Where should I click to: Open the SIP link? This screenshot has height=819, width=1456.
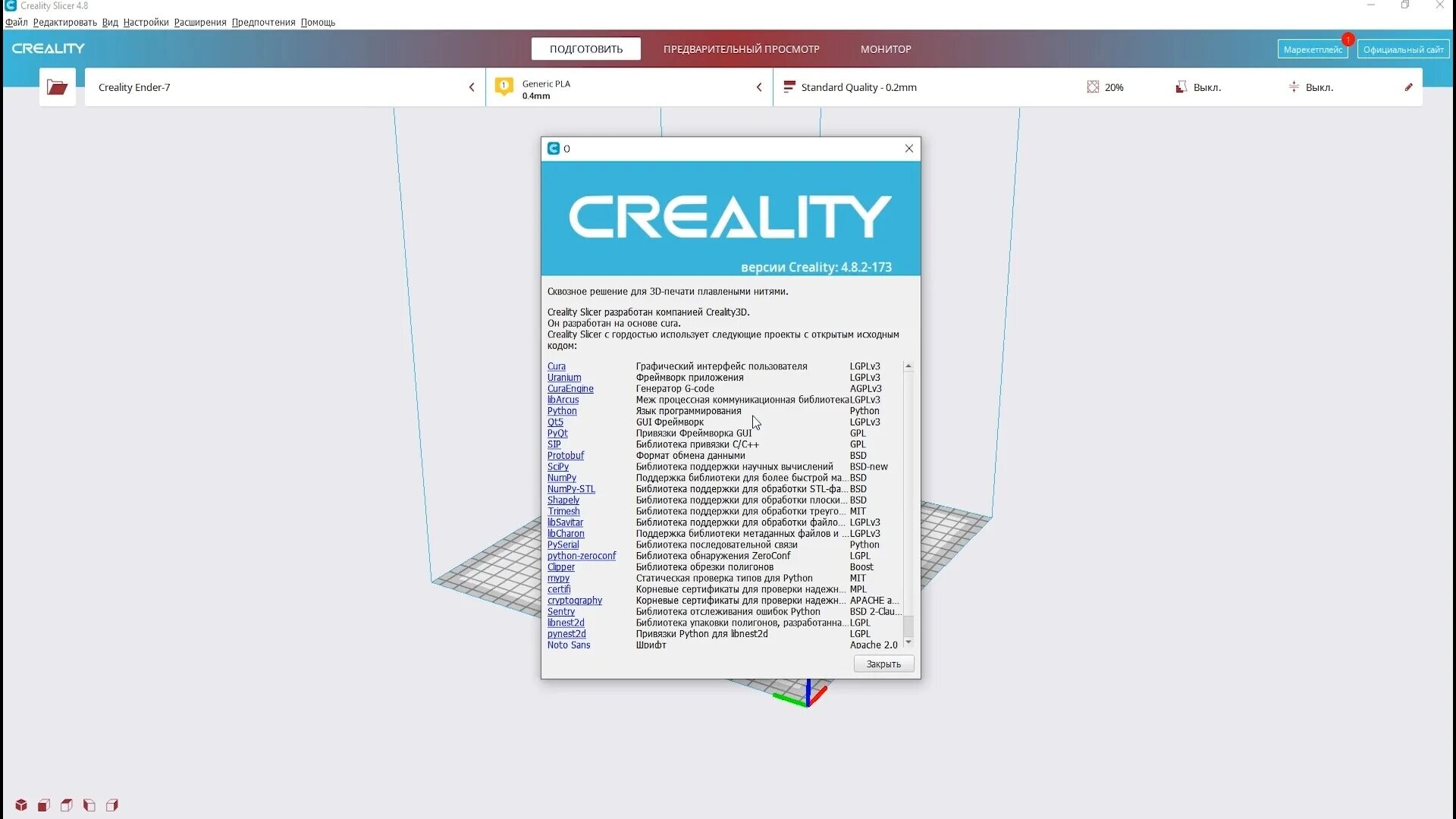pos(554,444)
